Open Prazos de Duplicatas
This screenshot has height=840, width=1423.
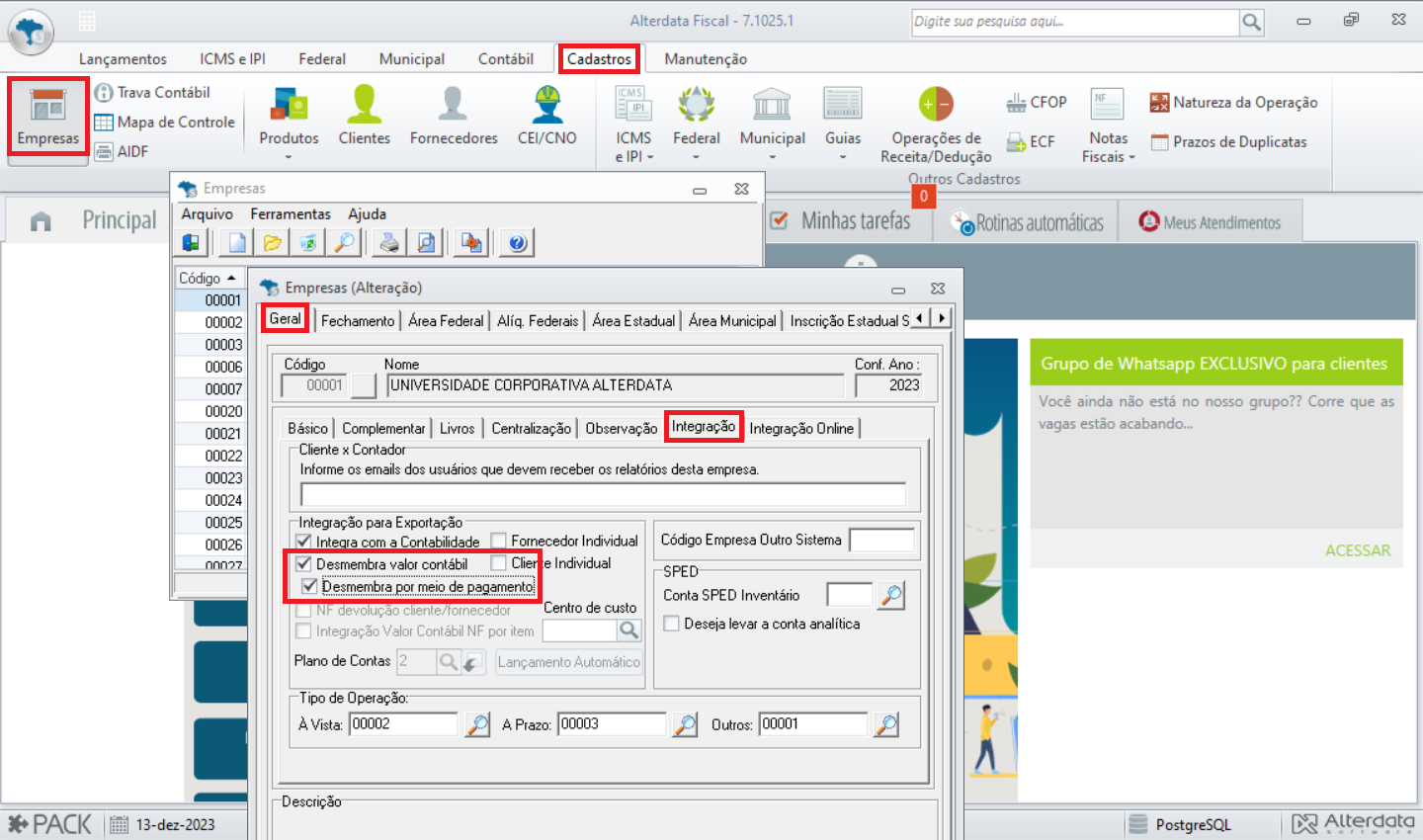point(1228,141)
